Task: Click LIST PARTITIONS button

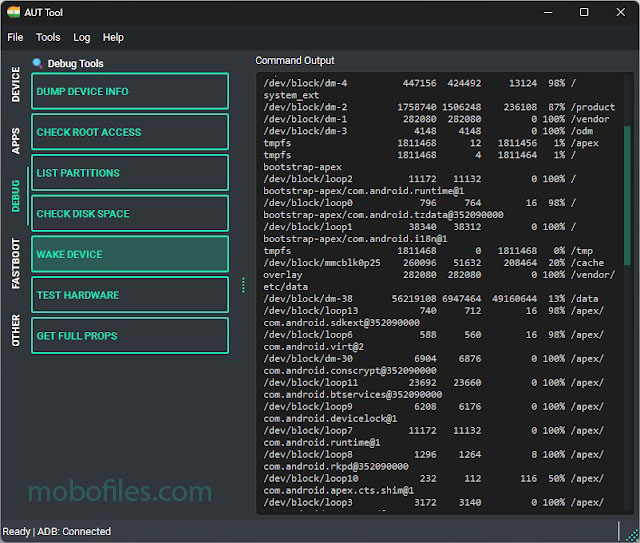Action: (x=130, y=172)
